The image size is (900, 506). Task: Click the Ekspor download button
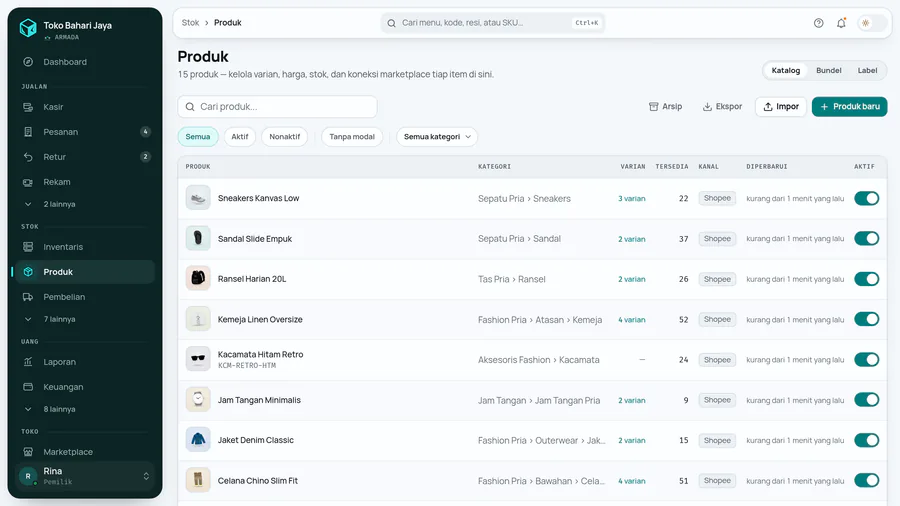point(722,107)
